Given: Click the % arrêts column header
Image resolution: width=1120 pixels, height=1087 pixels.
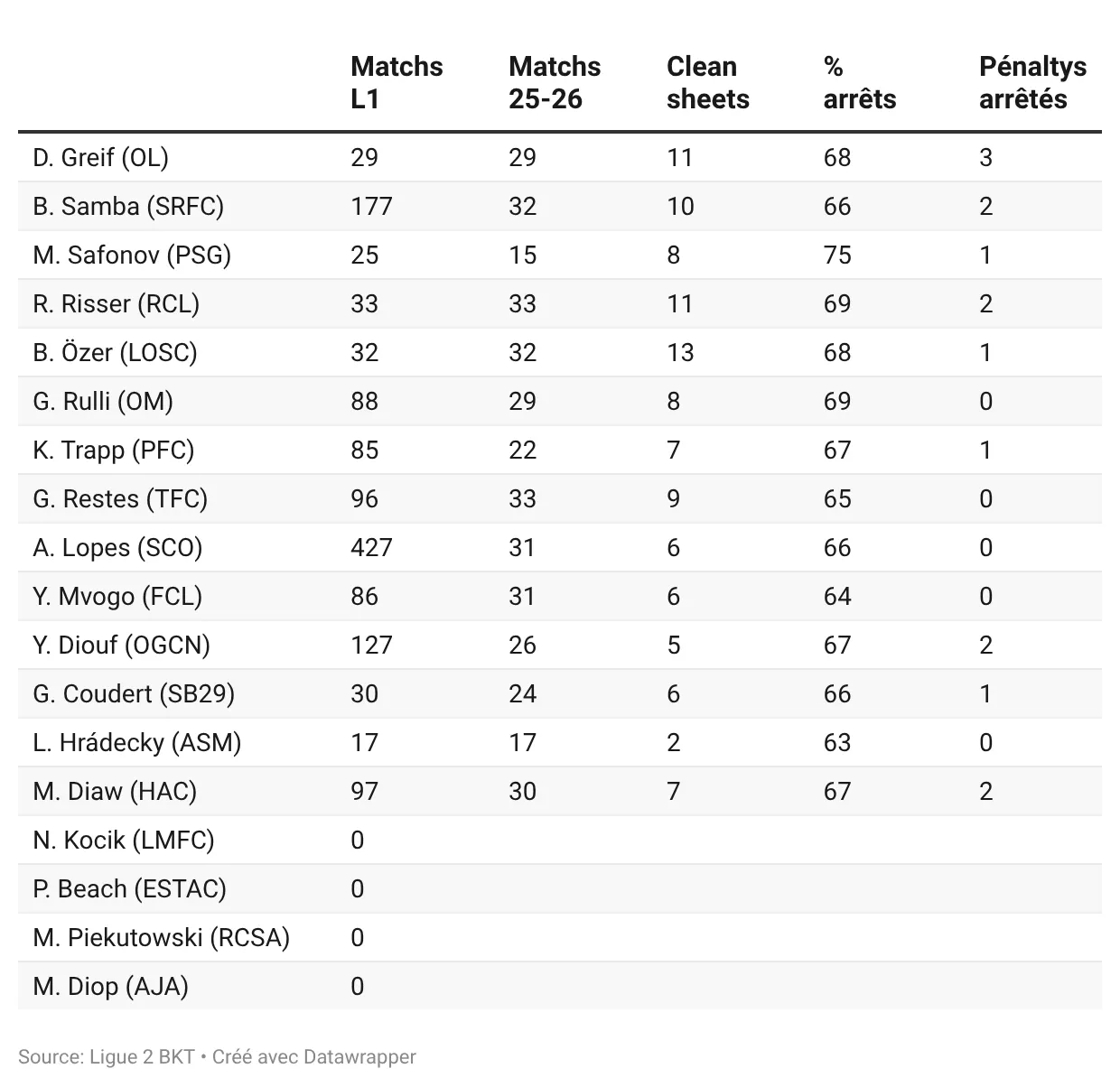Looking at the screenshot, I should coord(860,82).
